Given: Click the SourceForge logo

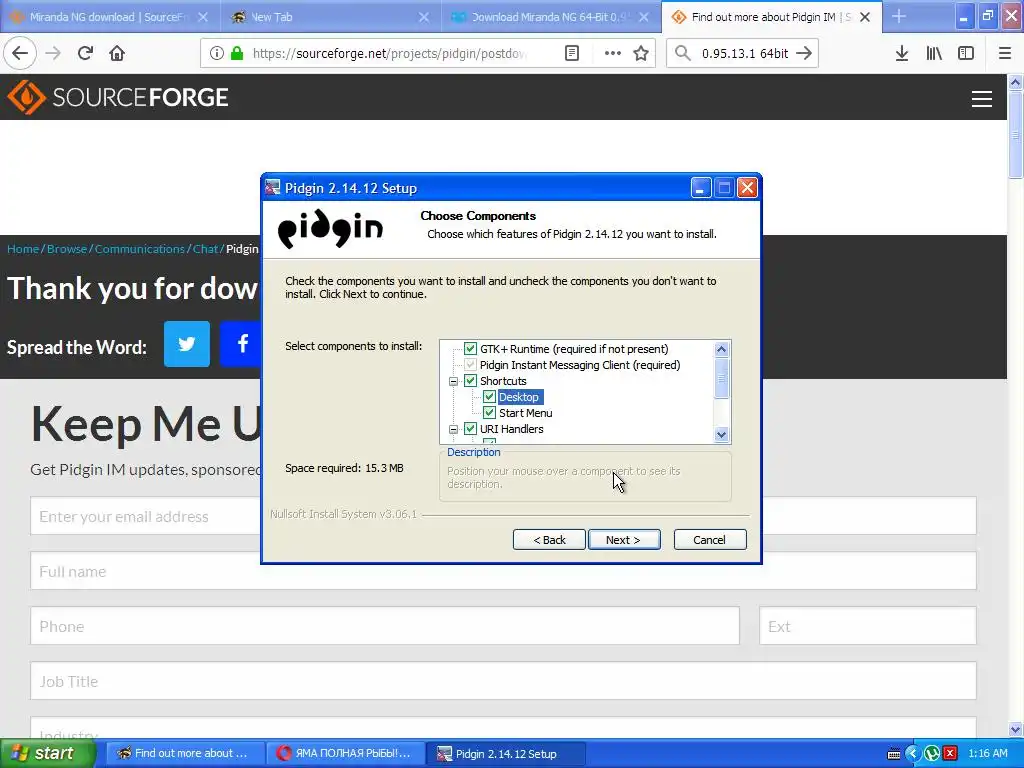Looking at the screenshot, I should pos(118,97).
